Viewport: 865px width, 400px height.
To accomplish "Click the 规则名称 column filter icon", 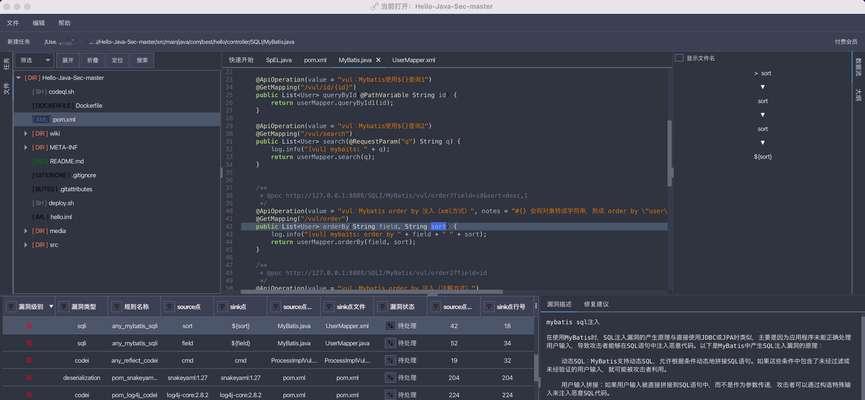I will point(118,307).
